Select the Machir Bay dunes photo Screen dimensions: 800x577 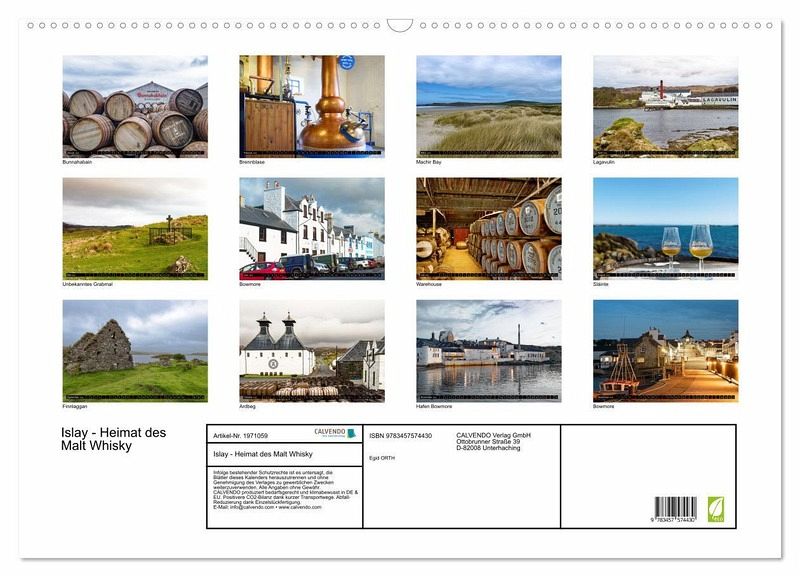[489, 107]
